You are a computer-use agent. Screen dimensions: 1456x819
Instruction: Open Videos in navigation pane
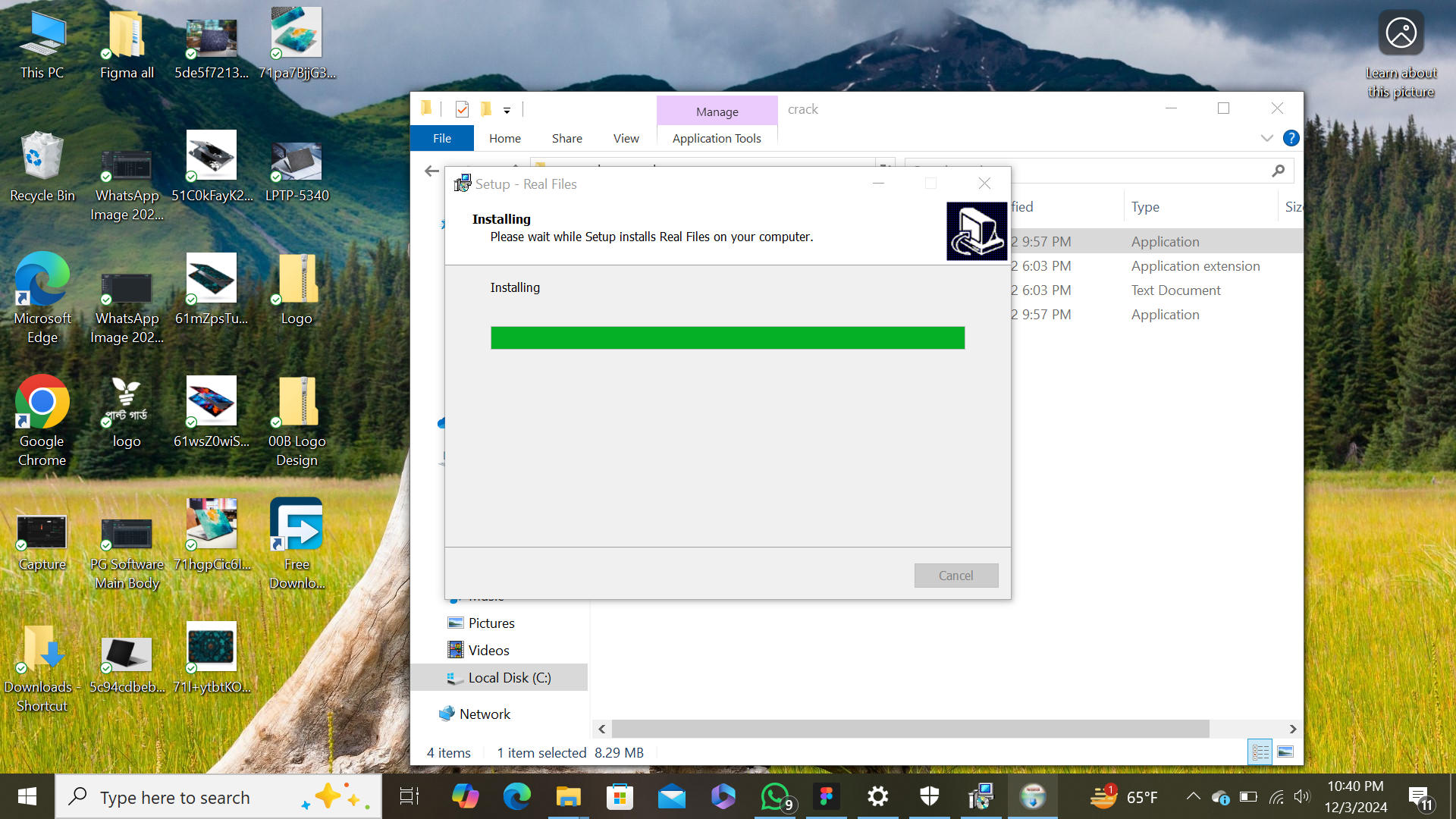[x=488, y=650]
